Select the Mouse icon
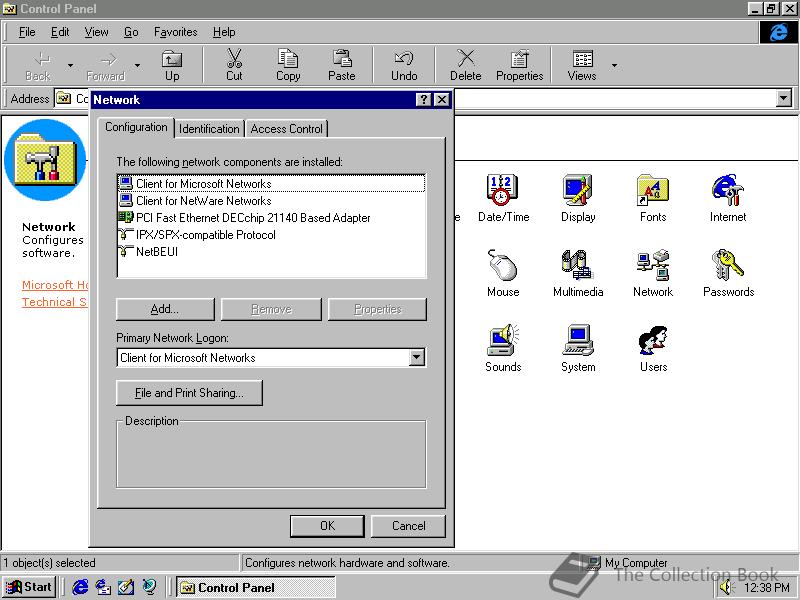This screenshot has width=800, height=600. point(503,273)
